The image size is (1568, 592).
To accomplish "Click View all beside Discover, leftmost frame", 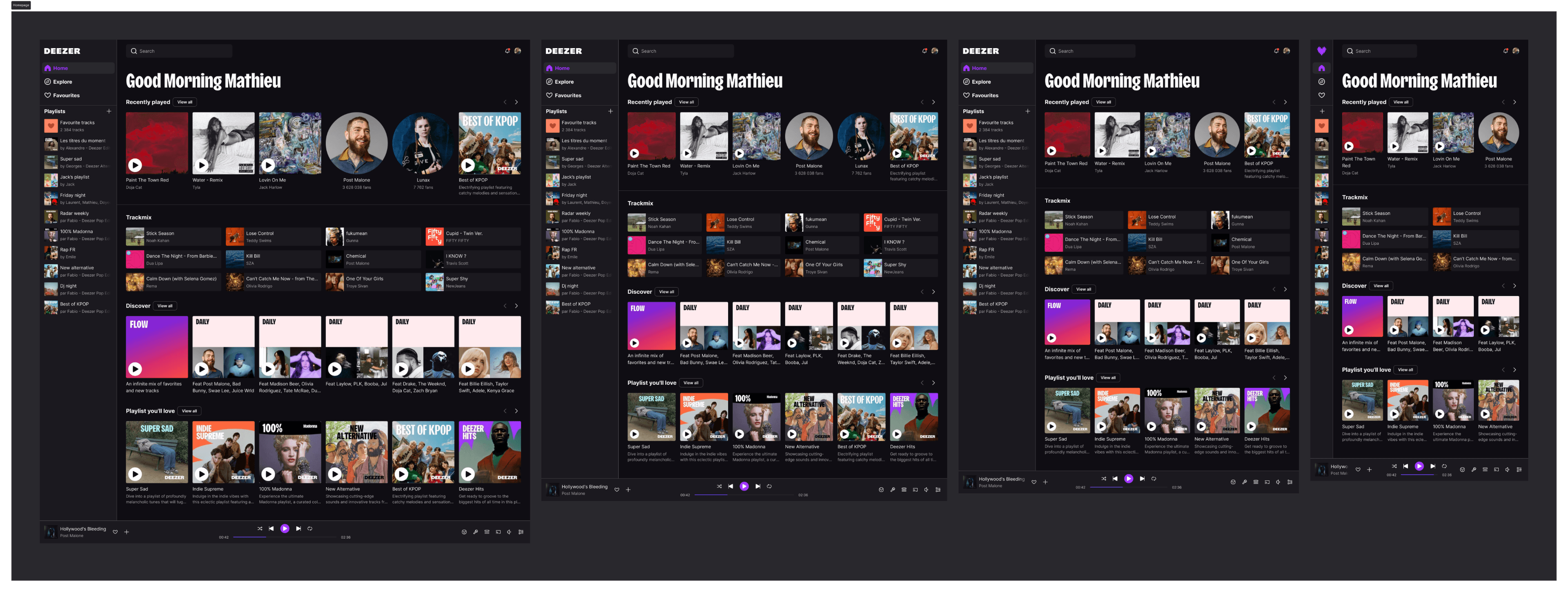I will pos(165,306).
